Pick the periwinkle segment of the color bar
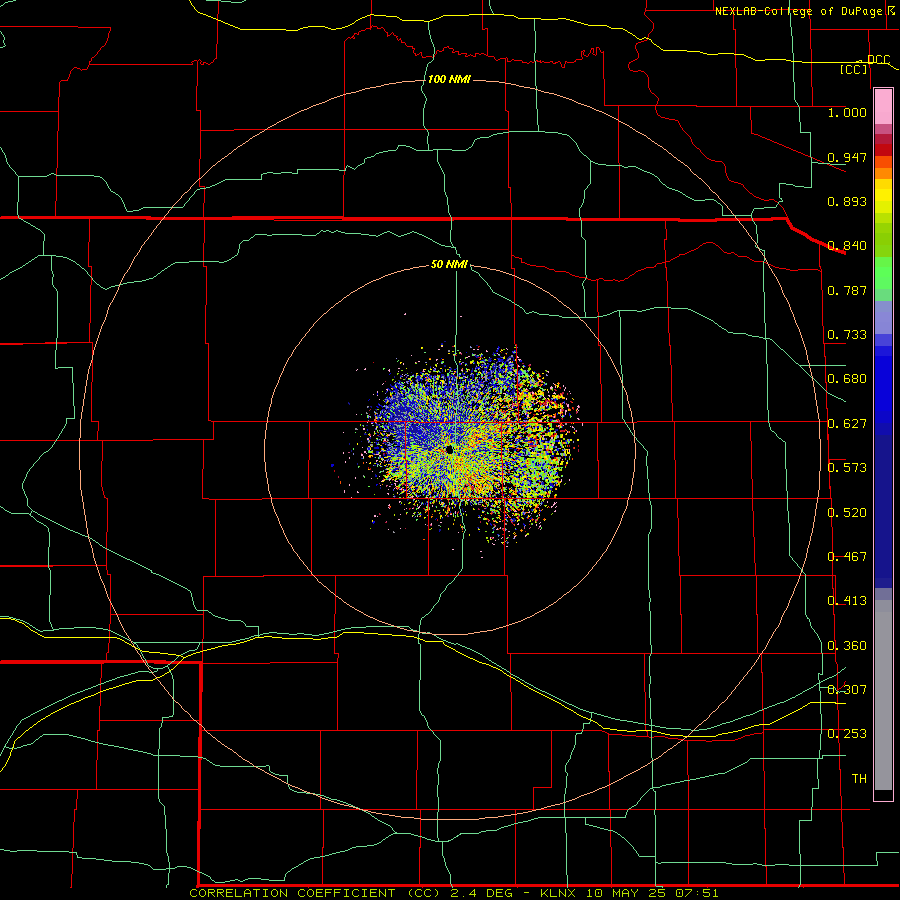 click(883, 317)
